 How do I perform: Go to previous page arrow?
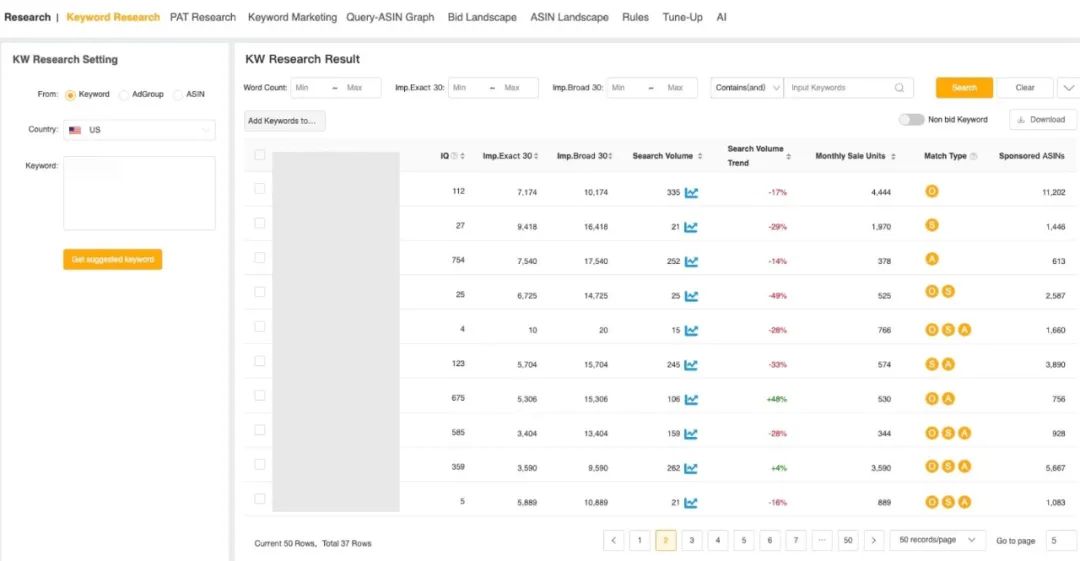click(614, 540)
